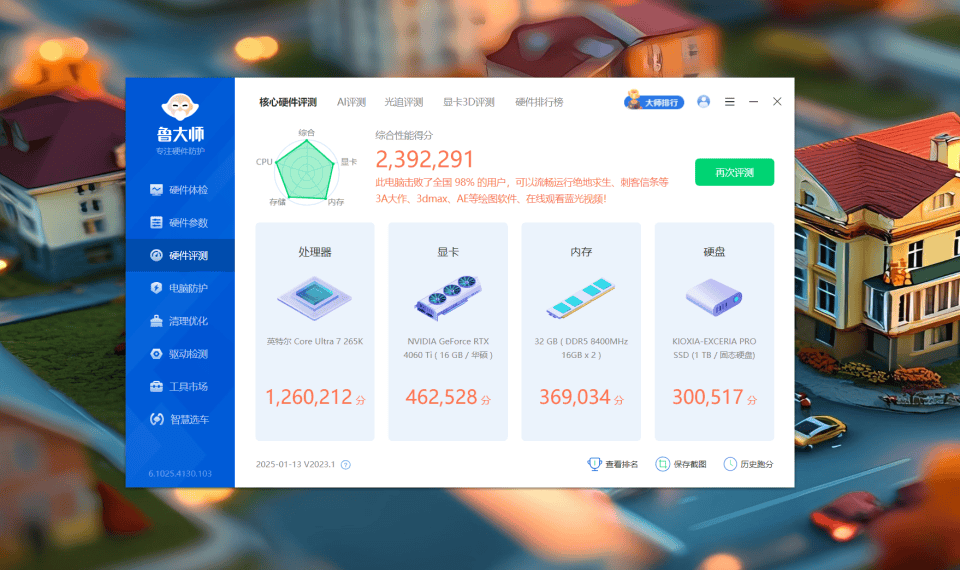Click the 32 GB DDR5 8400MHz text
Image resolution: width=960 pixels, height=570 pixels.
(x=581, y=348)
